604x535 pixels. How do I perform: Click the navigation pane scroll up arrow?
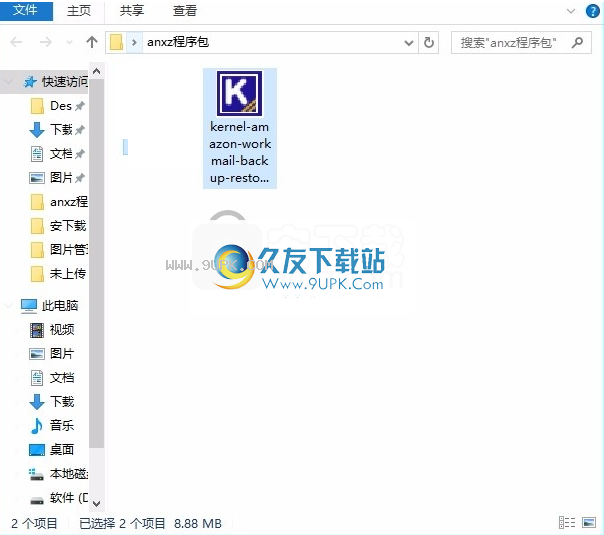(97, 71)
